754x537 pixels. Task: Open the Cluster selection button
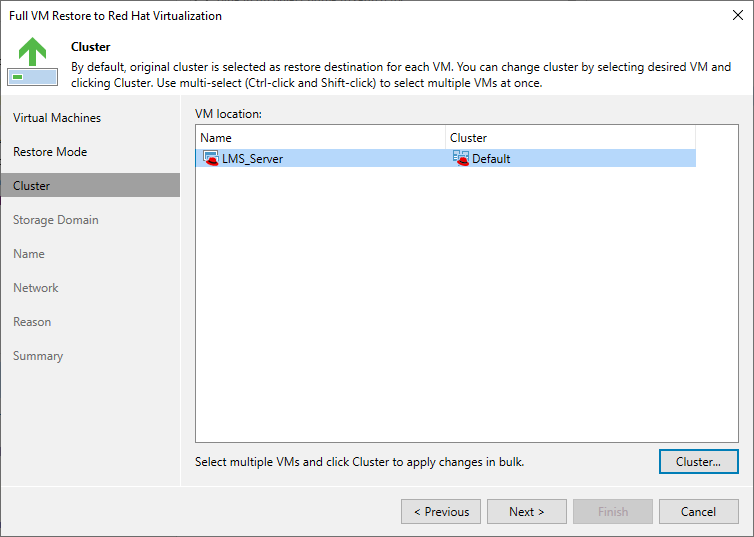[x=698, y=462]
